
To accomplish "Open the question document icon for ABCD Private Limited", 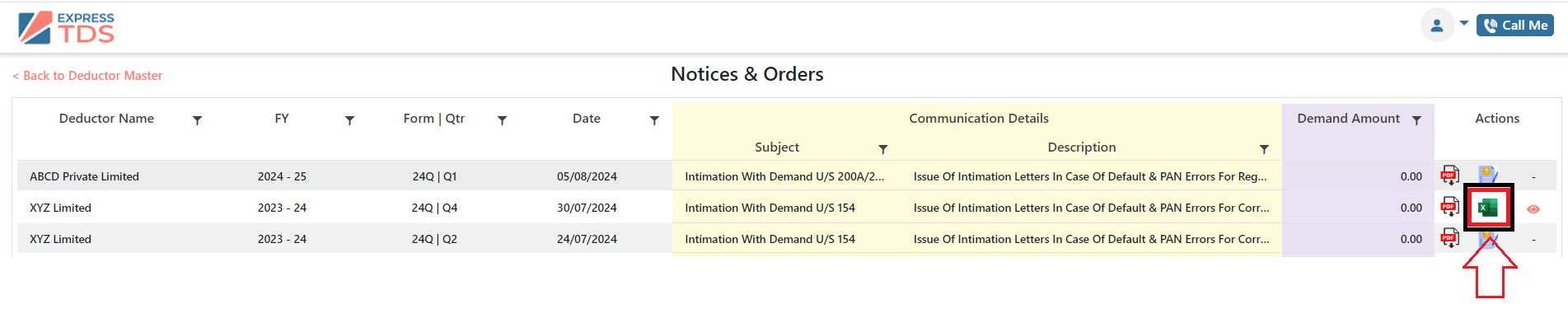I will (1487, 175).
